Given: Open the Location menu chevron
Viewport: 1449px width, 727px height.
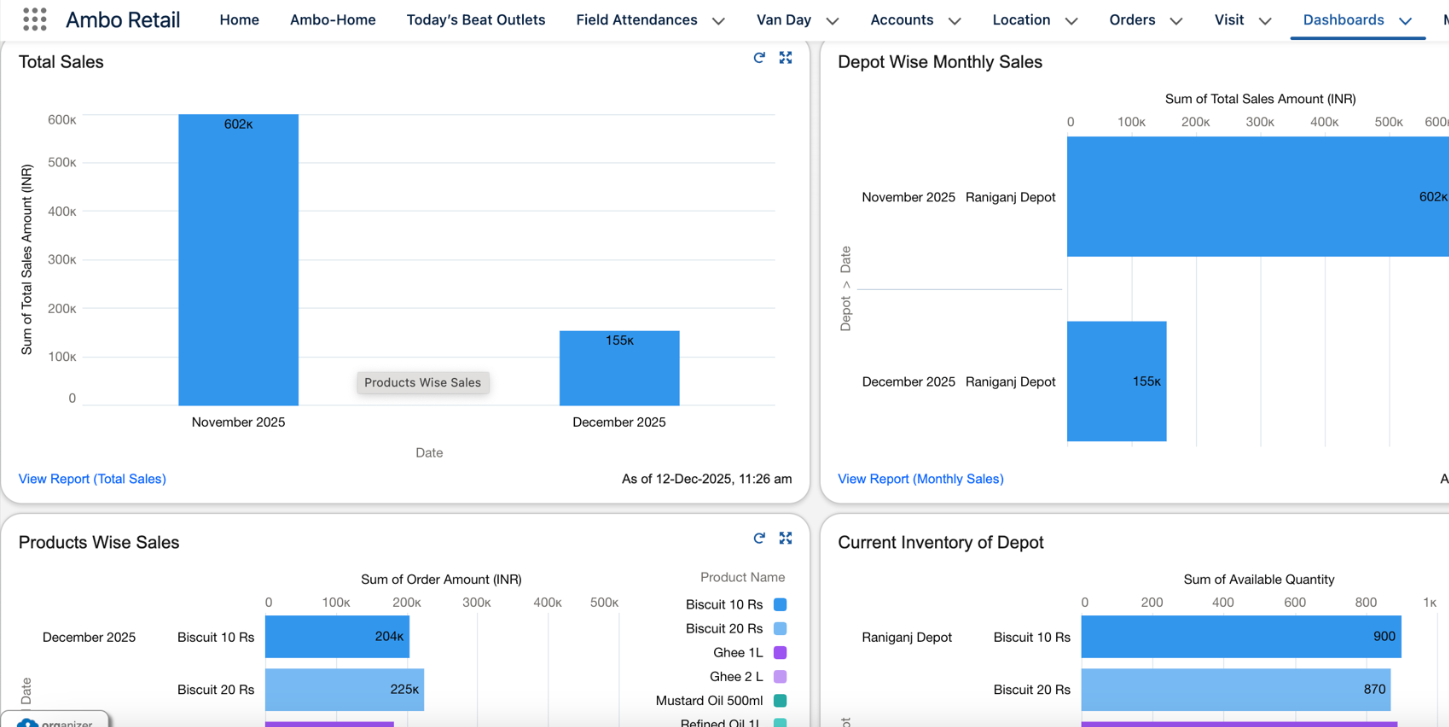Looking at the screenshot, I should 1071,21.
